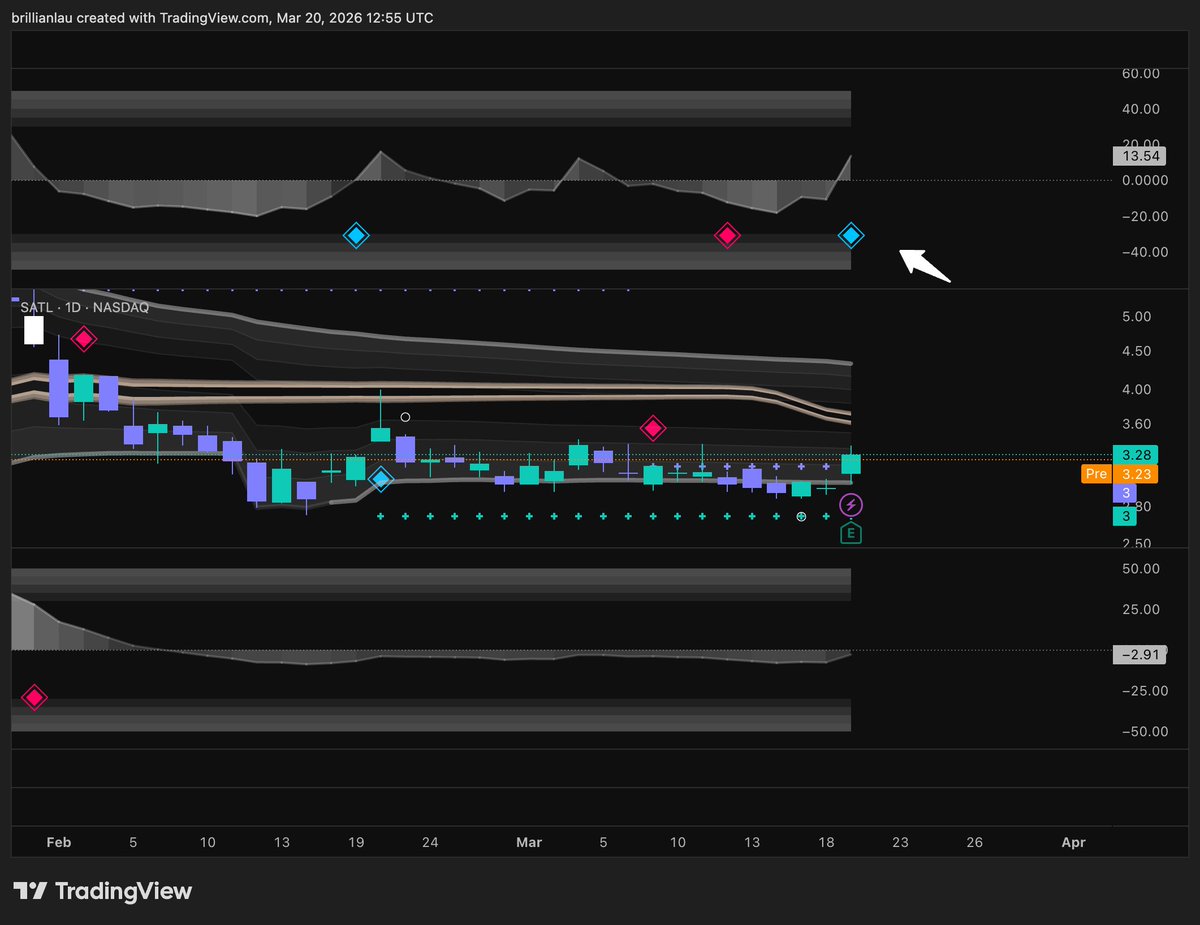Screen dimensions: 1200x925
Task: Click the 40.00 level on top oscillator scale
Action: [x=1140, y=109]
